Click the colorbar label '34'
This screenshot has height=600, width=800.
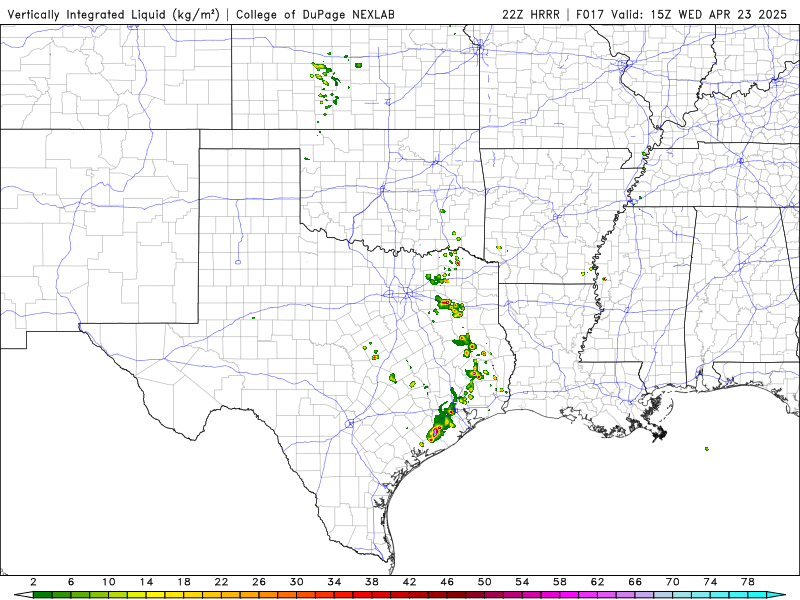[334, 582]
